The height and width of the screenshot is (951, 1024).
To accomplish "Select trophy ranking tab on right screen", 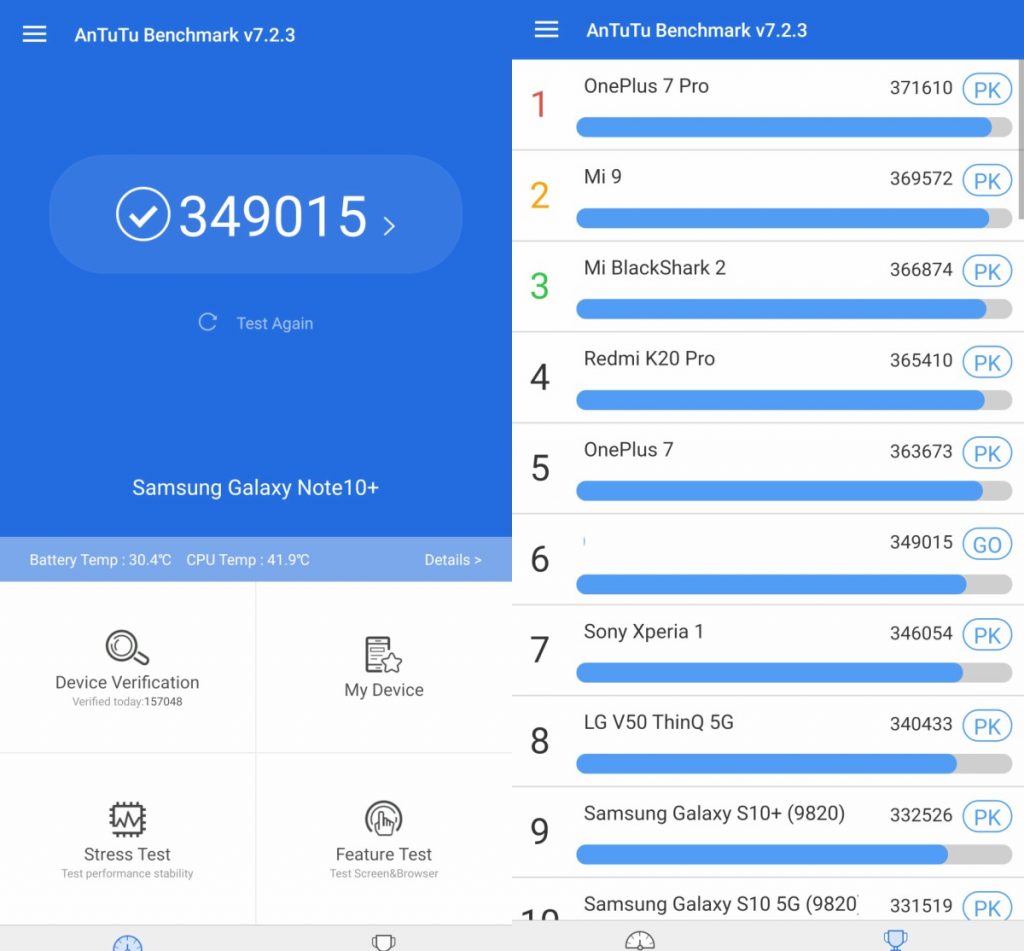I will 895,940.
